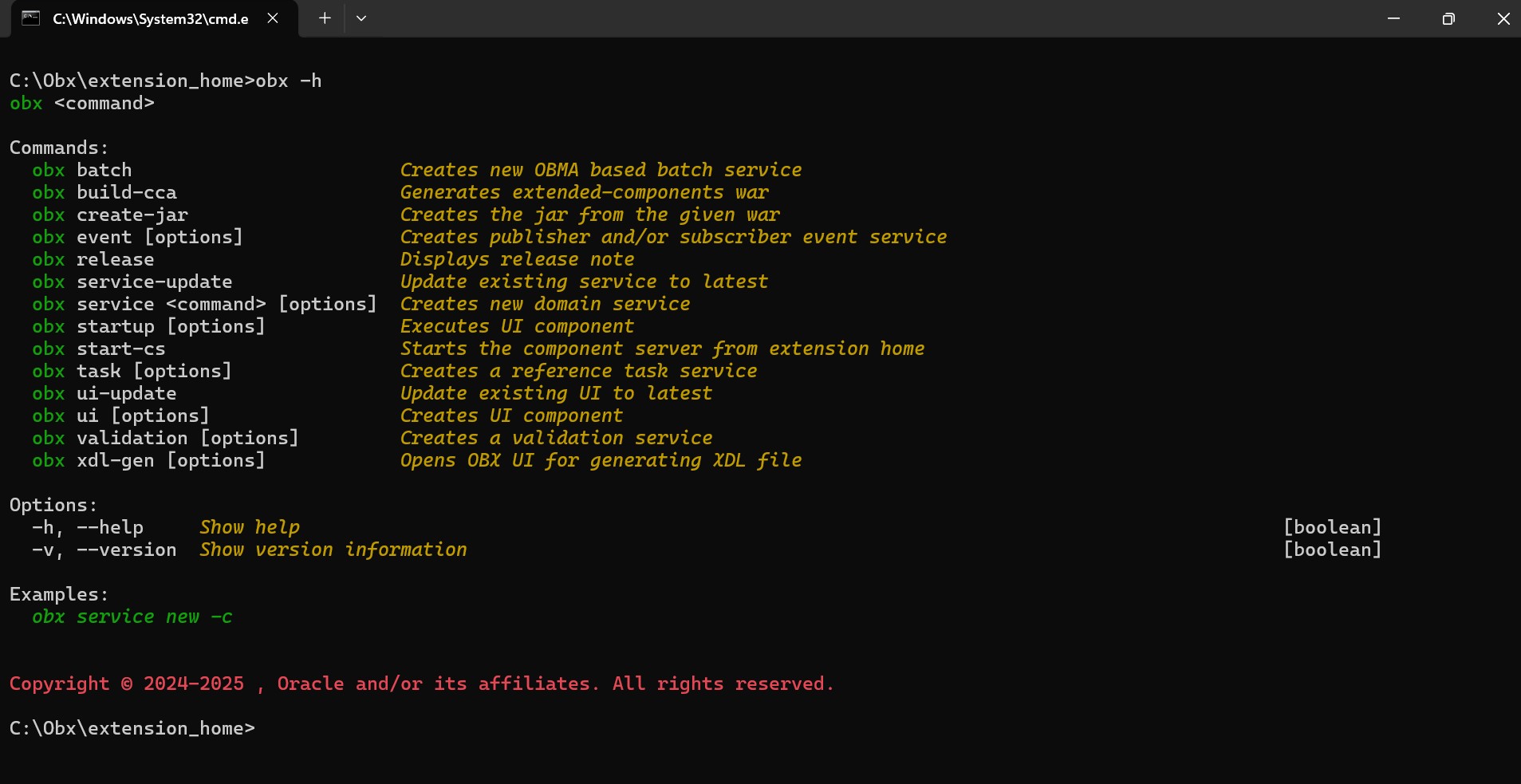The width and height of the screenshot is (1521, 784).
Task: Click the 'Commands:' heading
Action: pos(59,148)
